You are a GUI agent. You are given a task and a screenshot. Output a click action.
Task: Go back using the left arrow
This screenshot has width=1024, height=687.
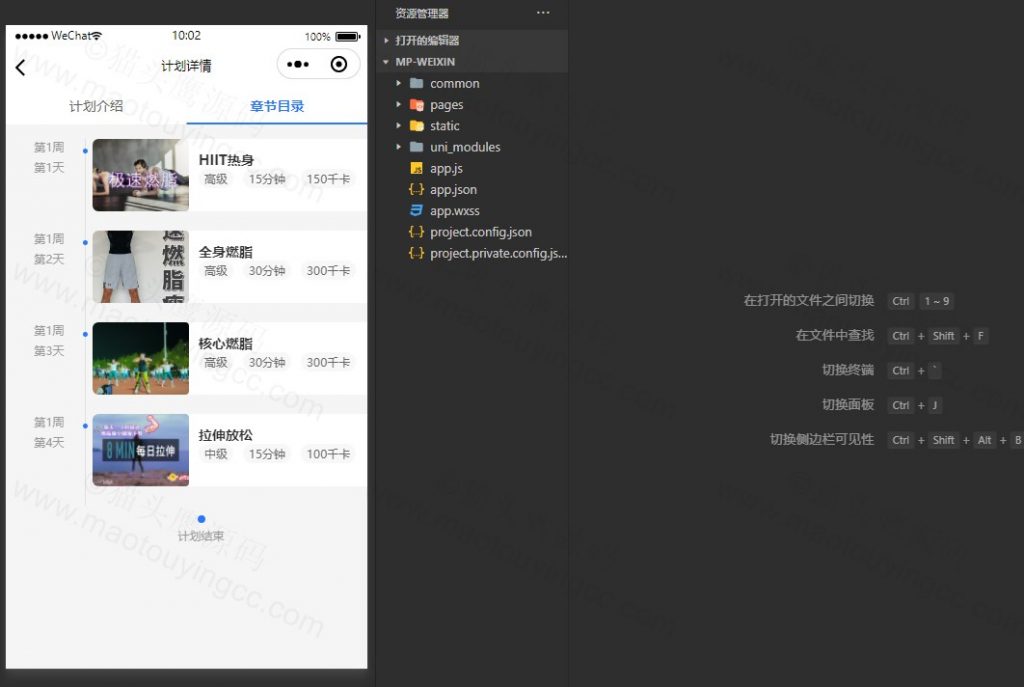20,67
